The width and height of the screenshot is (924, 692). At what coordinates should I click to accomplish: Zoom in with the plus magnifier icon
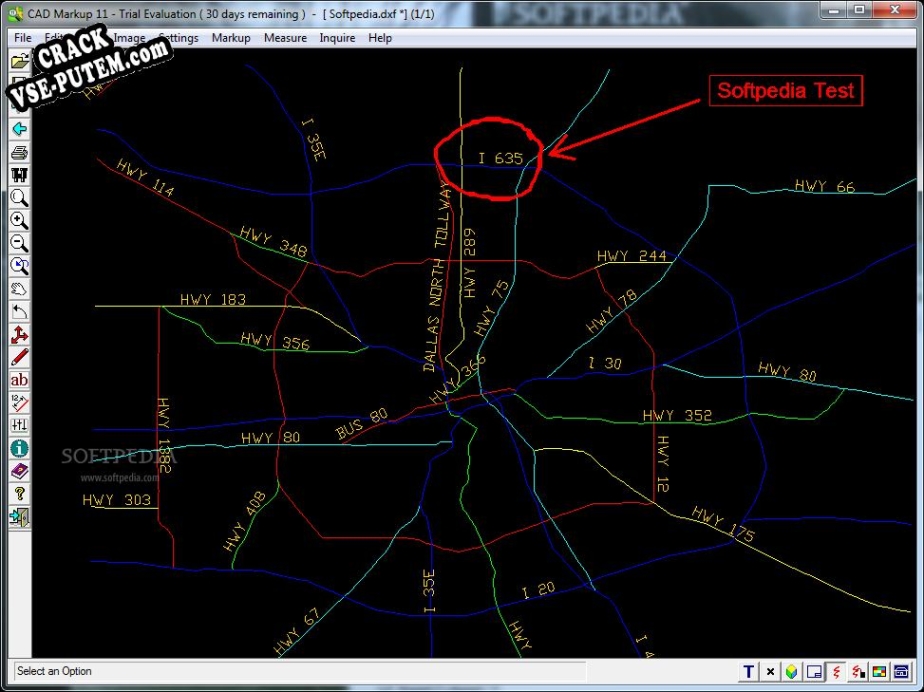pos(19,220)
